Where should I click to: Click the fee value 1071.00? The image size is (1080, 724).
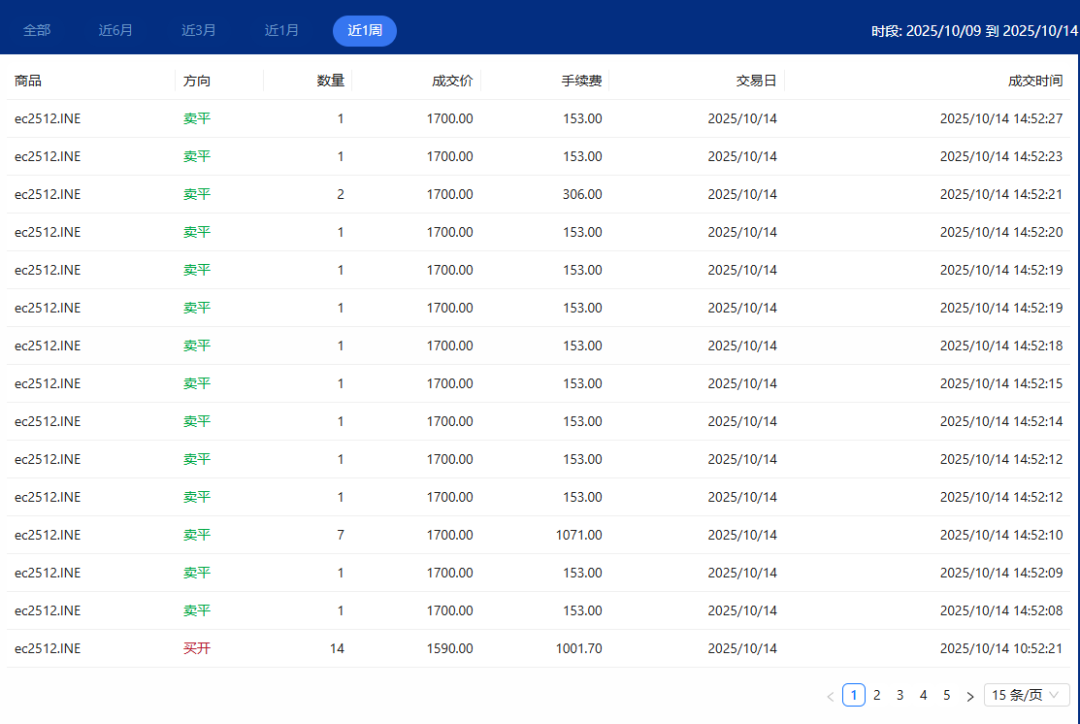[x=579, y=535]
